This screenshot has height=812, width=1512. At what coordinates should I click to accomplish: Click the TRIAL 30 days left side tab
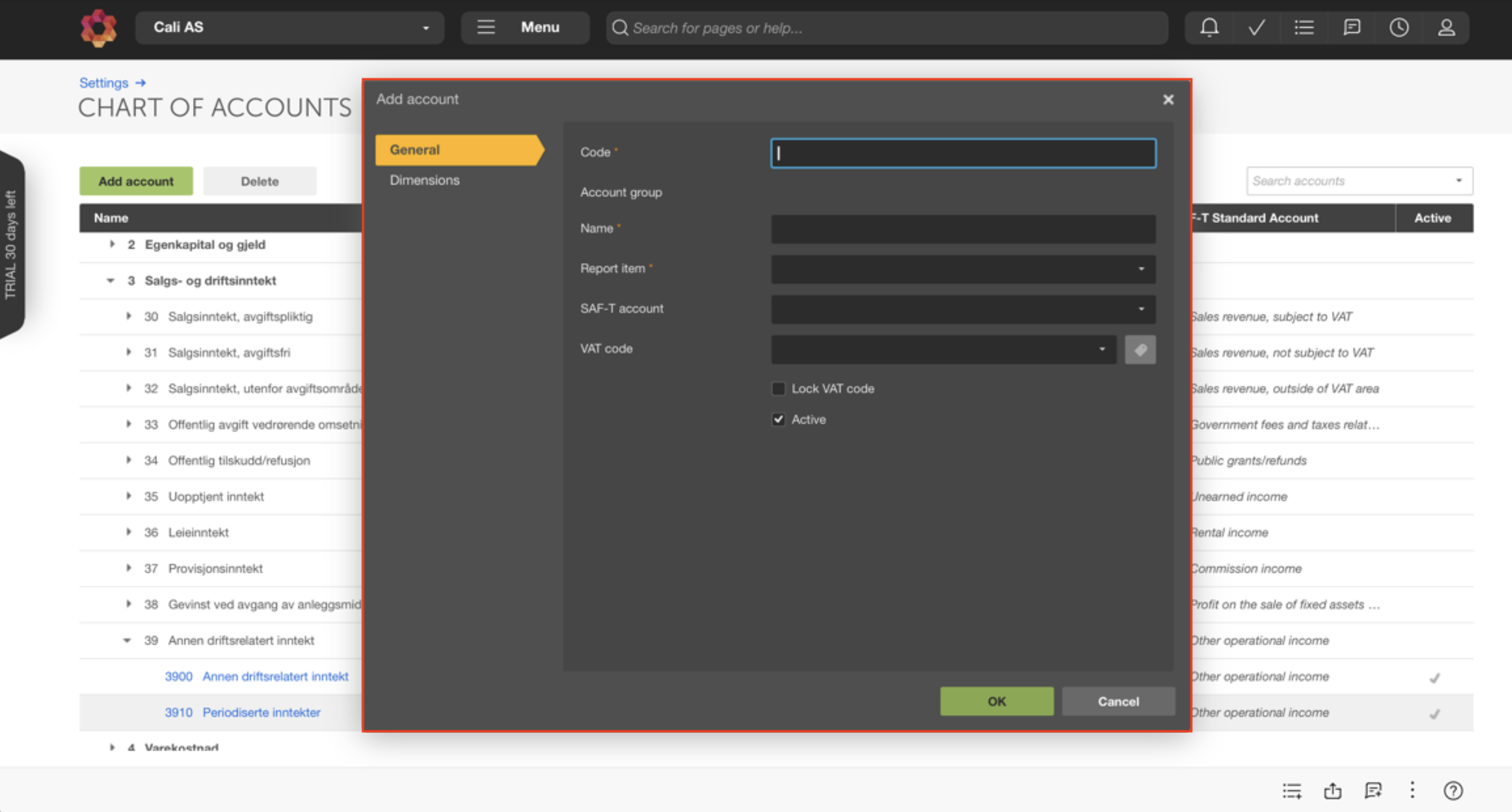tap(12, 245)
